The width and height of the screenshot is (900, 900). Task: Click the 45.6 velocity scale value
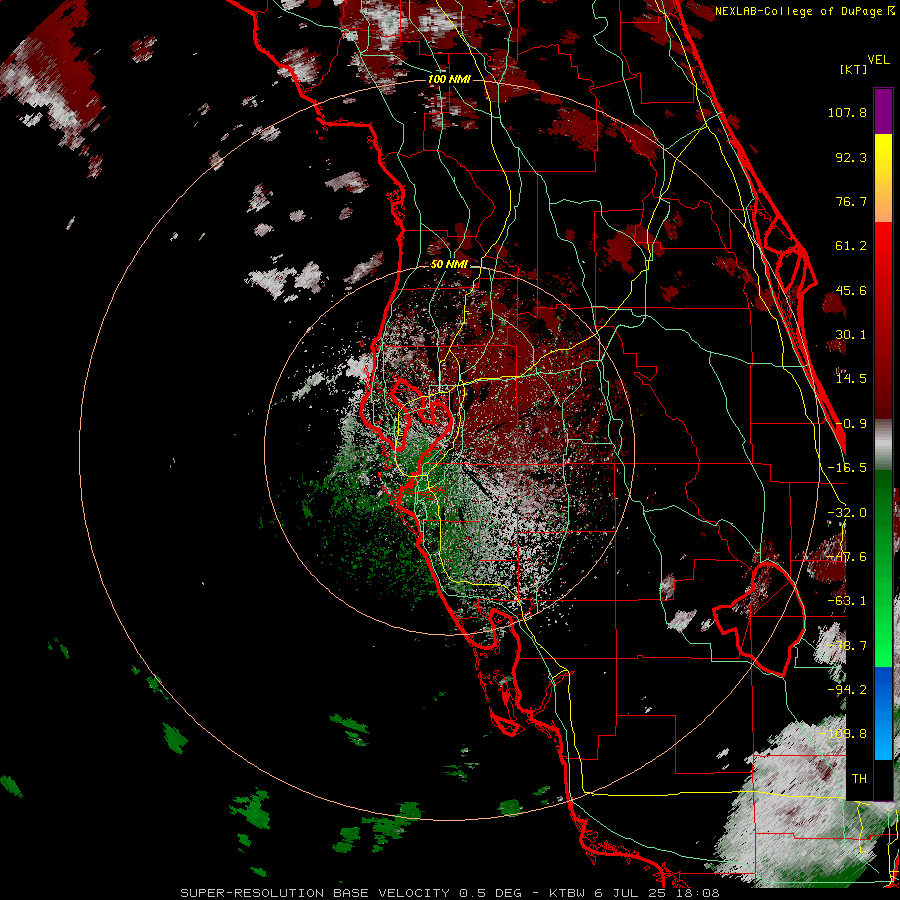tap(851, 290)
